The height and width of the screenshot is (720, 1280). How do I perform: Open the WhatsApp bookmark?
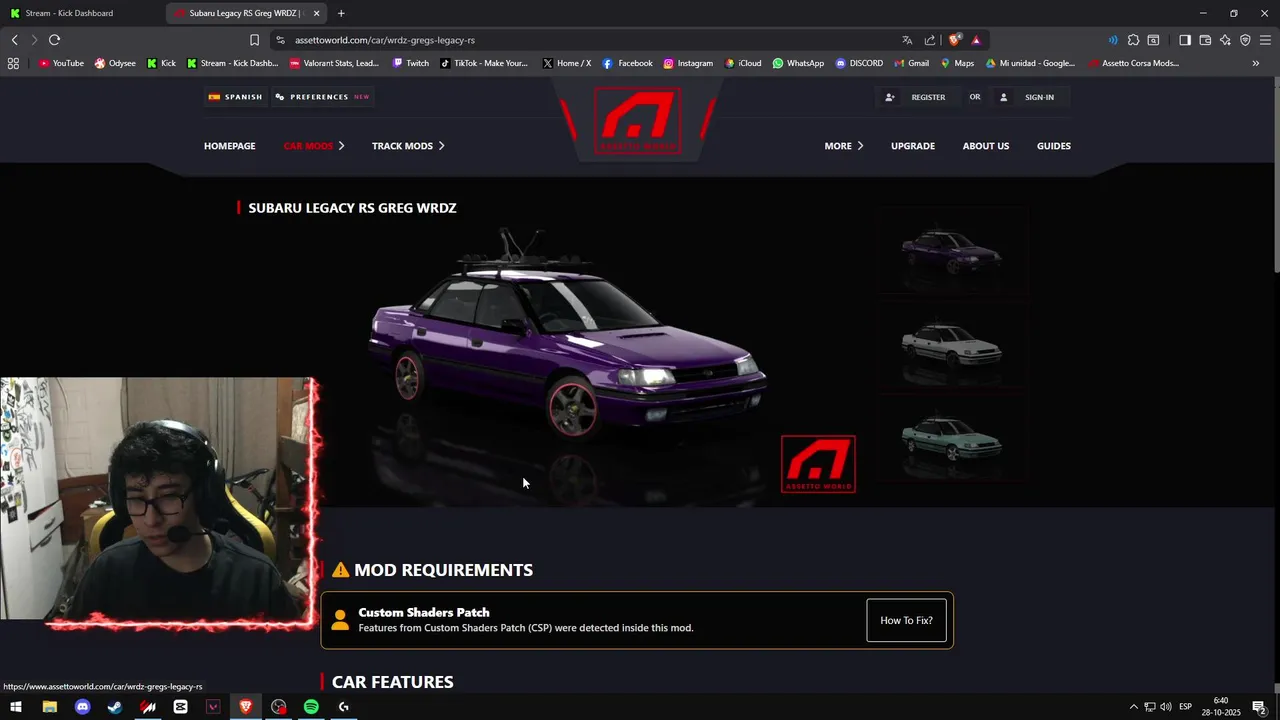[x=798, y=63]
